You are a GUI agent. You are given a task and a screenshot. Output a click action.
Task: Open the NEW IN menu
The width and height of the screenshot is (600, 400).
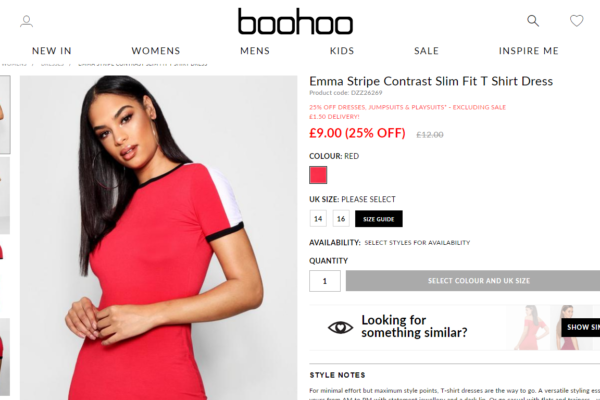(x=52, y=51)
